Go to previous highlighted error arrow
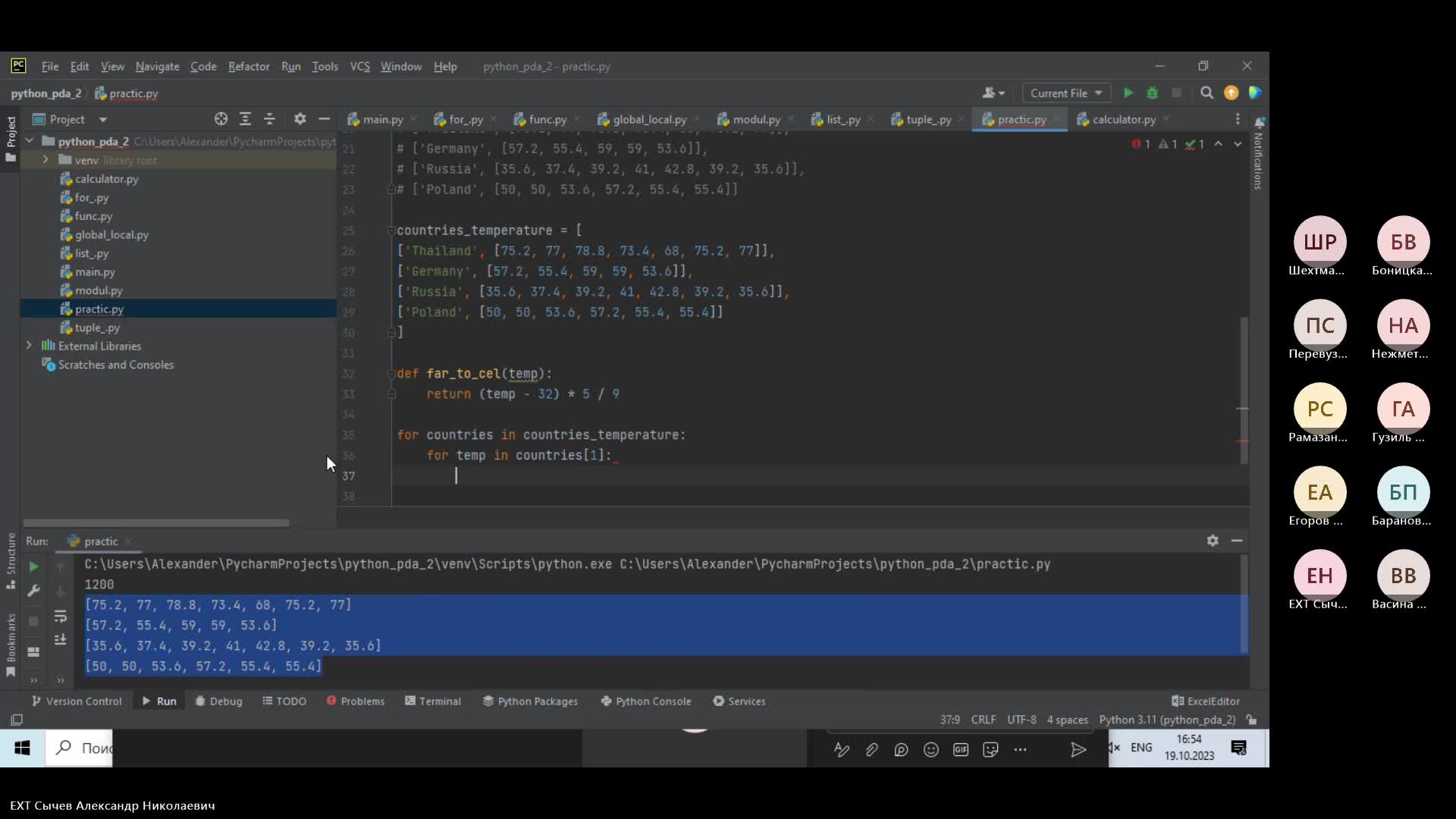1456x819 pixels. point(1218,144)
